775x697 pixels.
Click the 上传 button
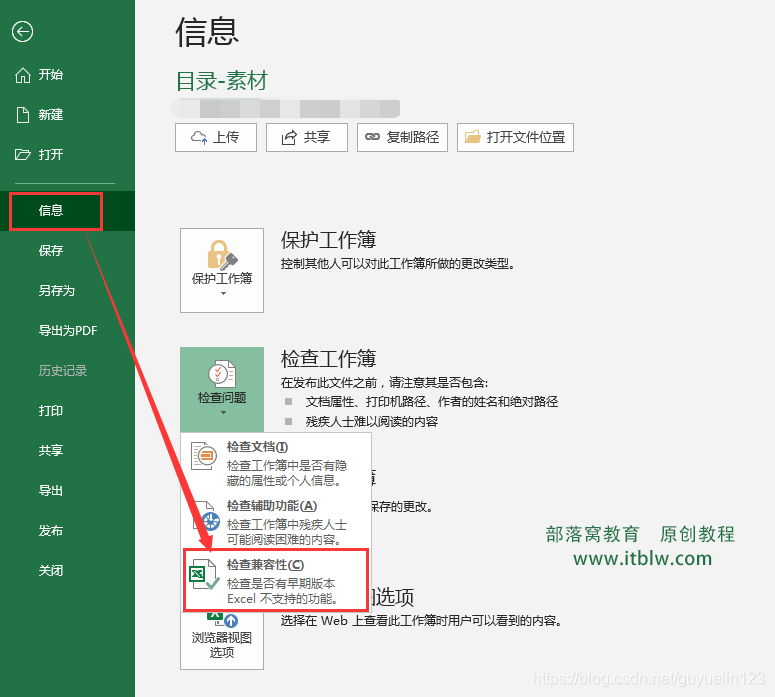pyautogui.click(x=216, y=137)
